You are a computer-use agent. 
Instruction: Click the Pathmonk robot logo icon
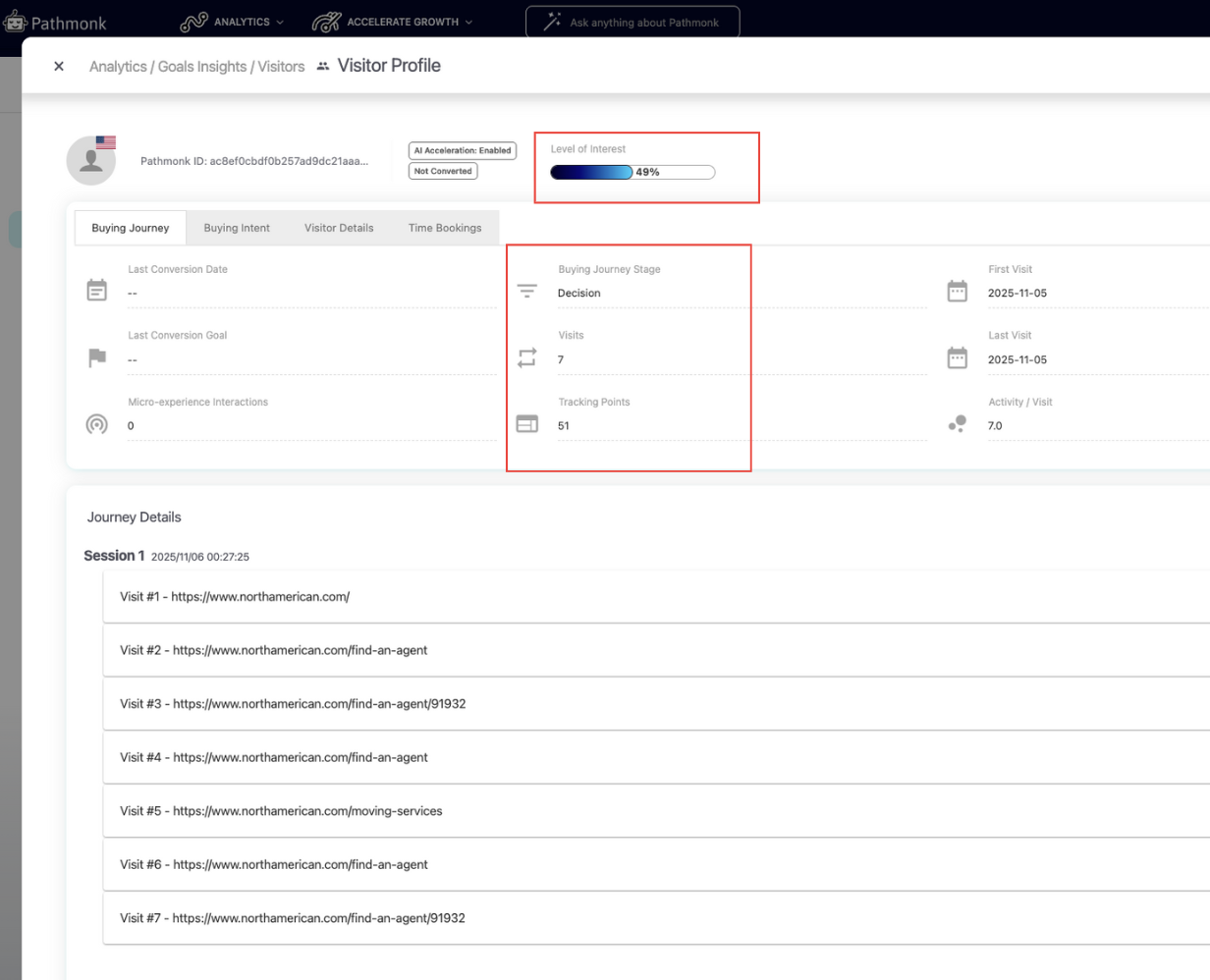(x=15, y=22)
